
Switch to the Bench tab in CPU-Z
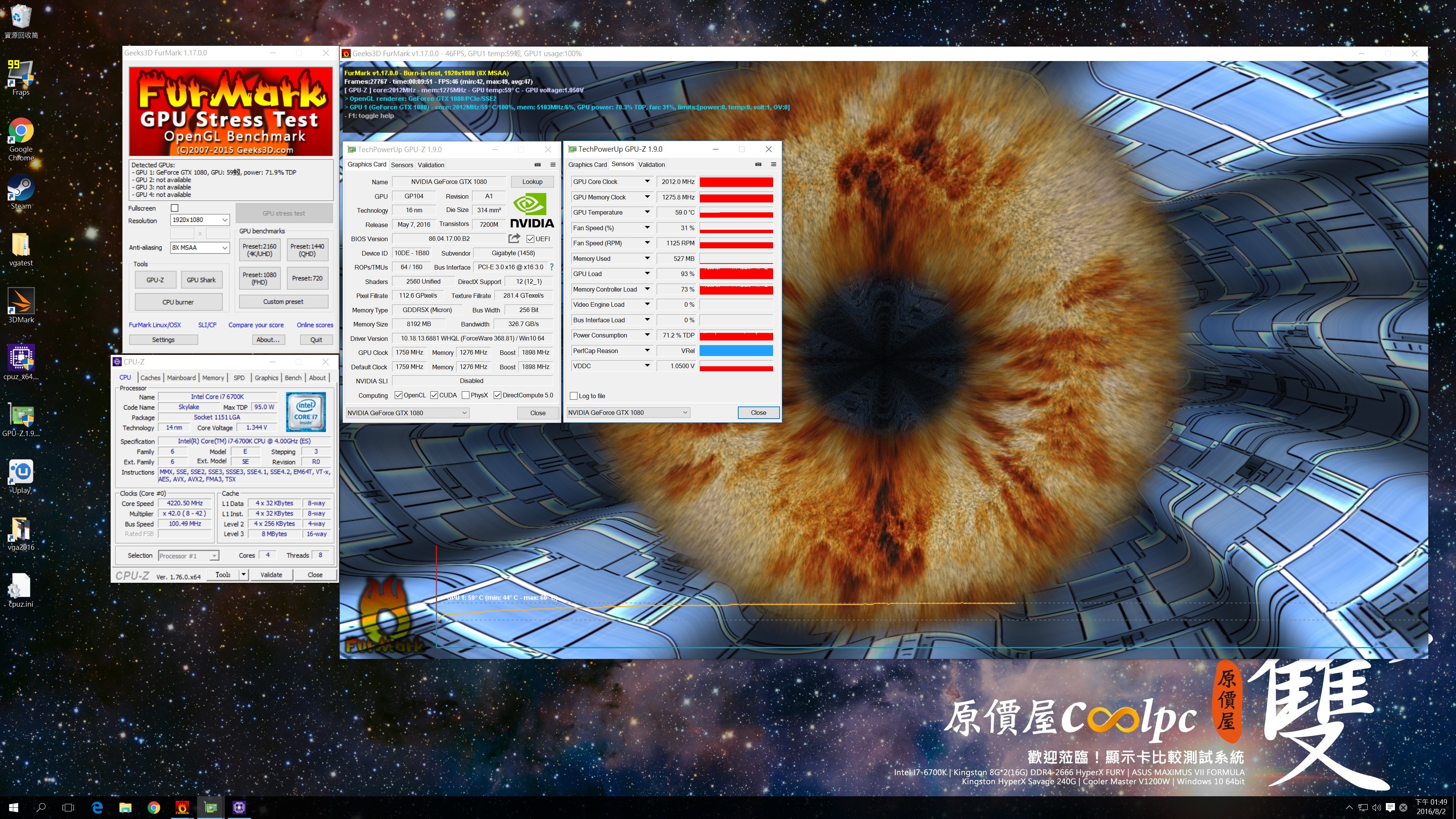click(293, 378)
